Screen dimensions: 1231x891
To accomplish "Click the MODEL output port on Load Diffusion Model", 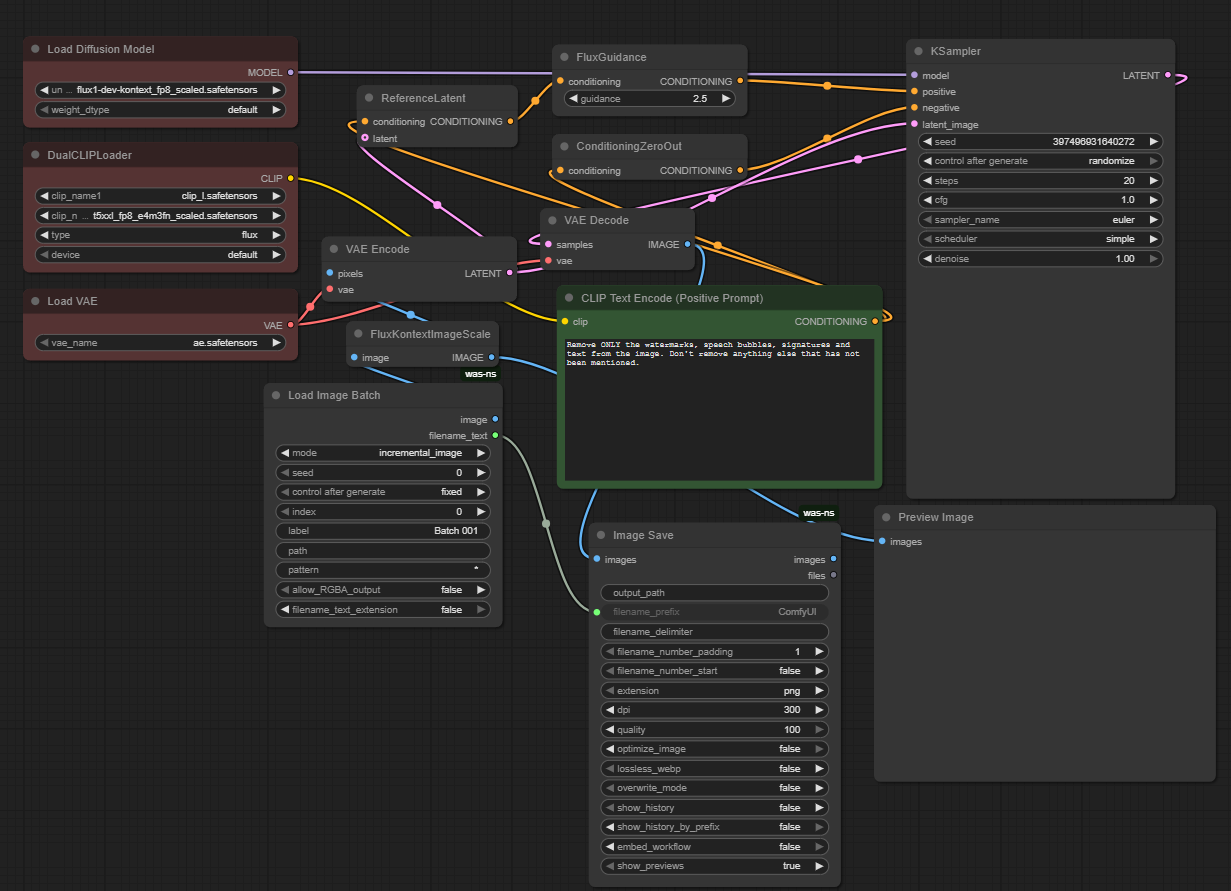I will [291, 72].
